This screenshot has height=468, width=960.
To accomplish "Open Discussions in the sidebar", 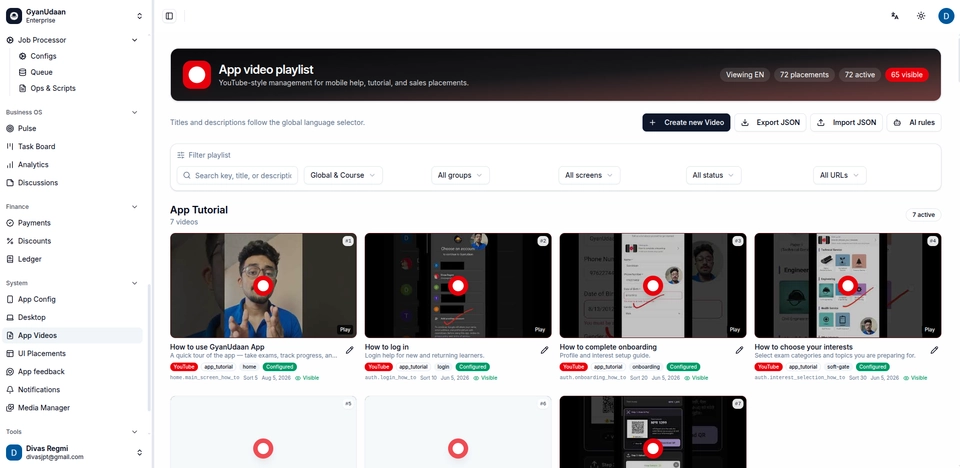I will click(37, 183).
